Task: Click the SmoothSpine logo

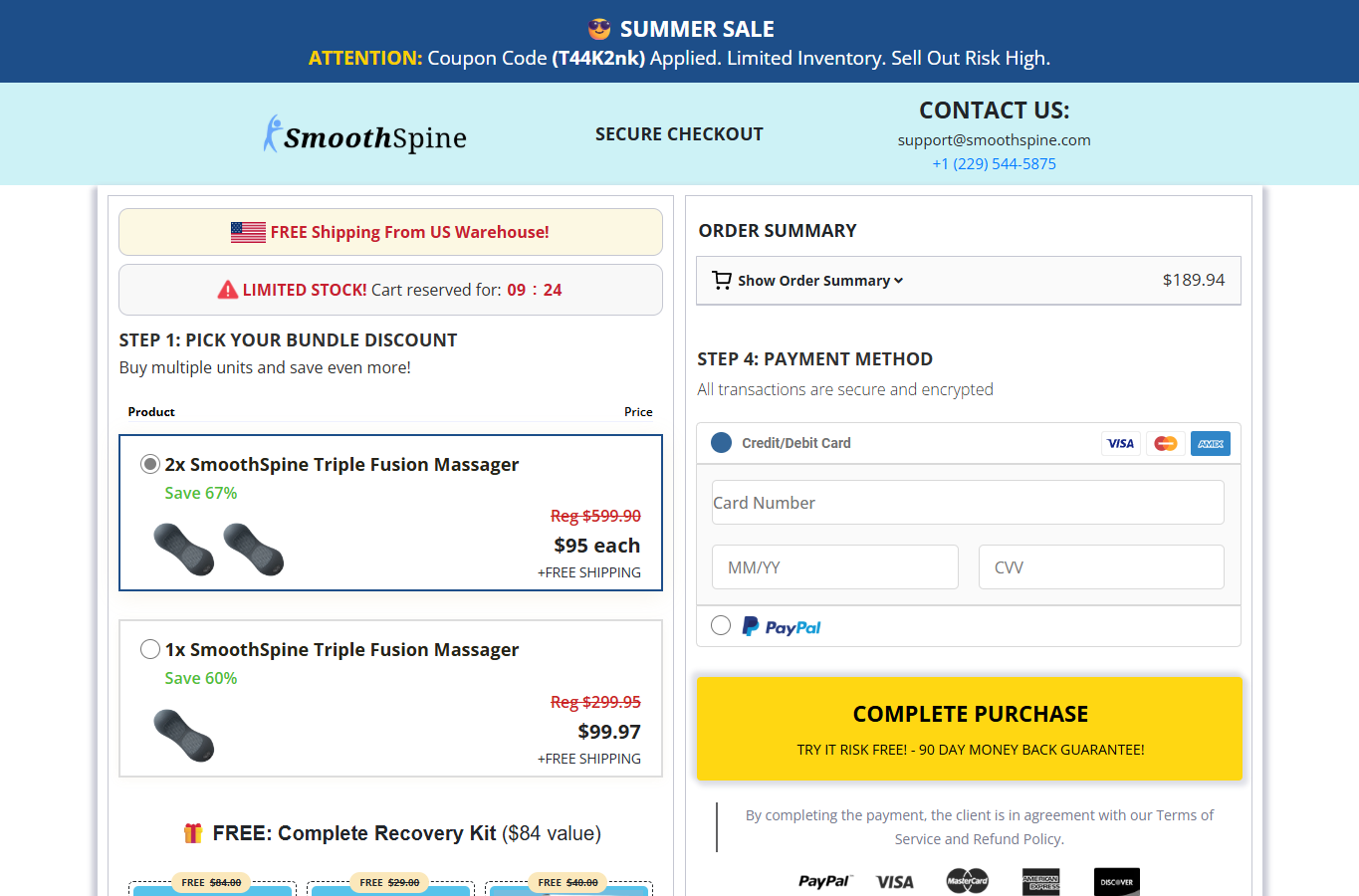Action: tap(364, 135)
